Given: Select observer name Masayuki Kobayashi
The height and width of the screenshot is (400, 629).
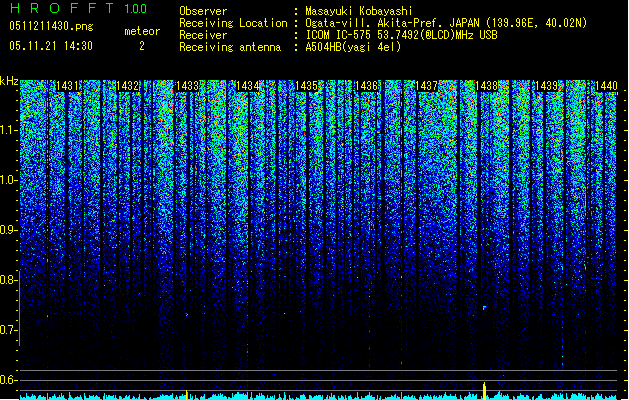Looking at the screenshot, I should click(x=359, y=11).
